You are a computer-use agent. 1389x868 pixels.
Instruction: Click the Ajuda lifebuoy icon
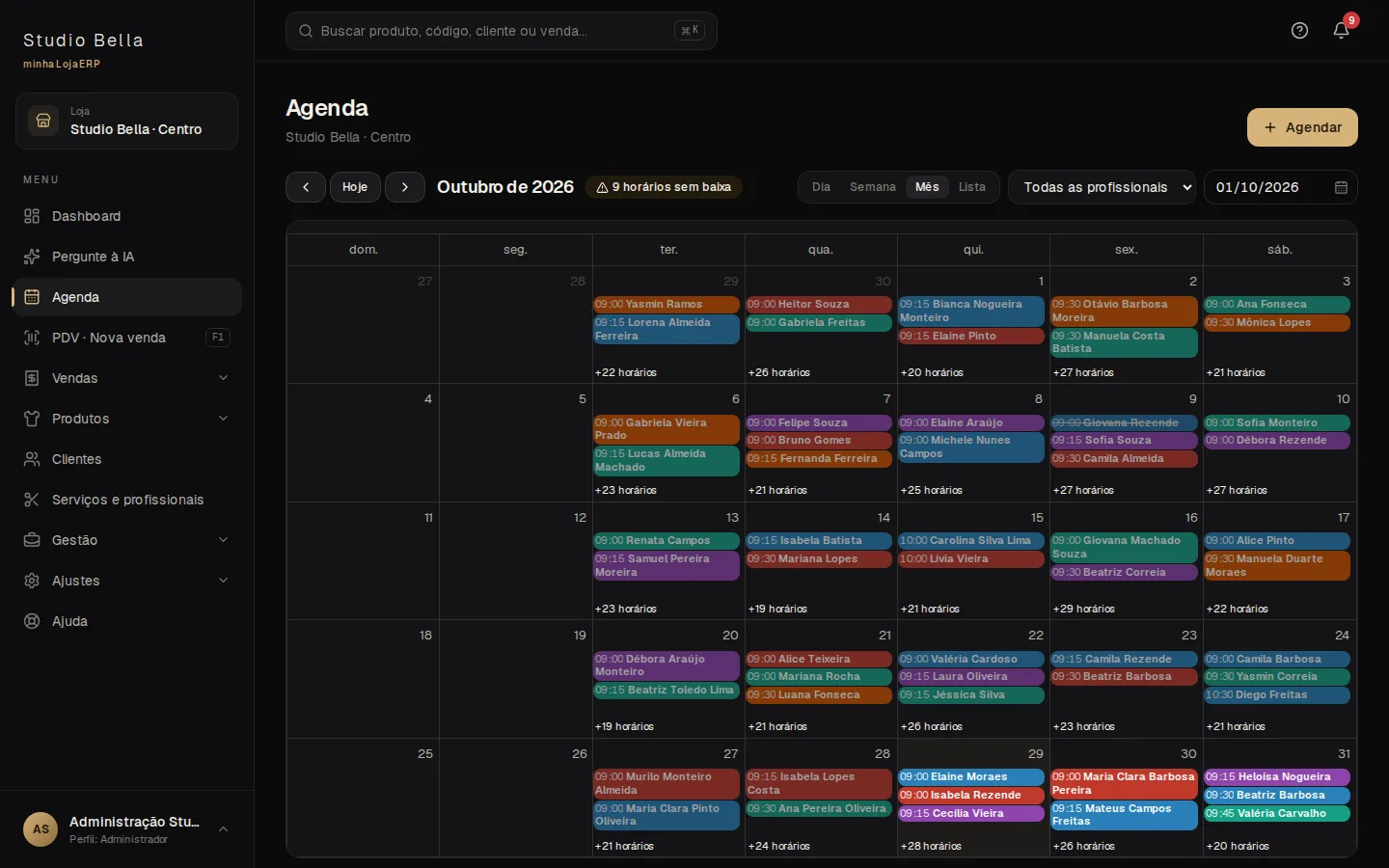coord(32,621)
